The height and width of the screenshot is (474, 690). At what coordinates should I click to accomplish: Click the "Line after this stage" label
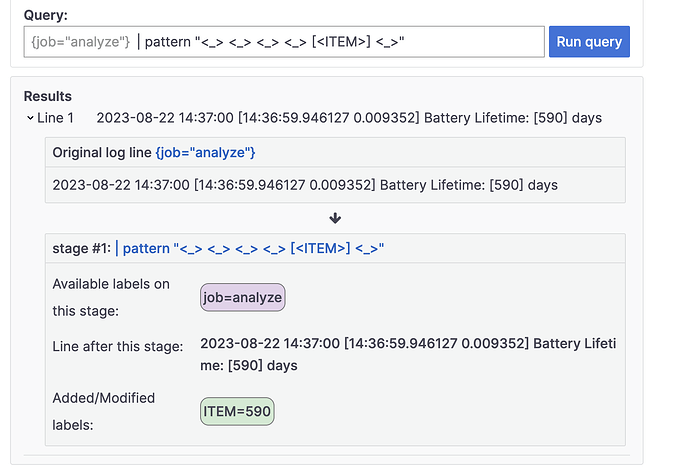(117, 346)
